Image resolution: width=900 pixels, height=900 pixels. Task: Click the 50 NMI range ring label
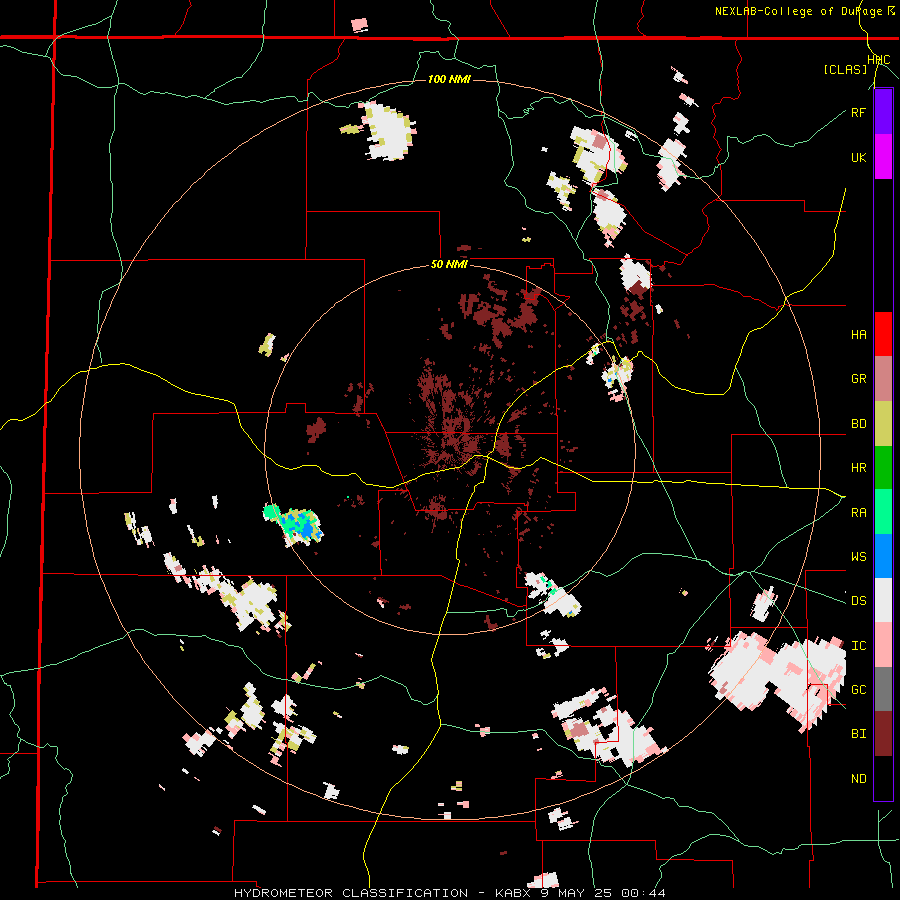pos(449,265)
